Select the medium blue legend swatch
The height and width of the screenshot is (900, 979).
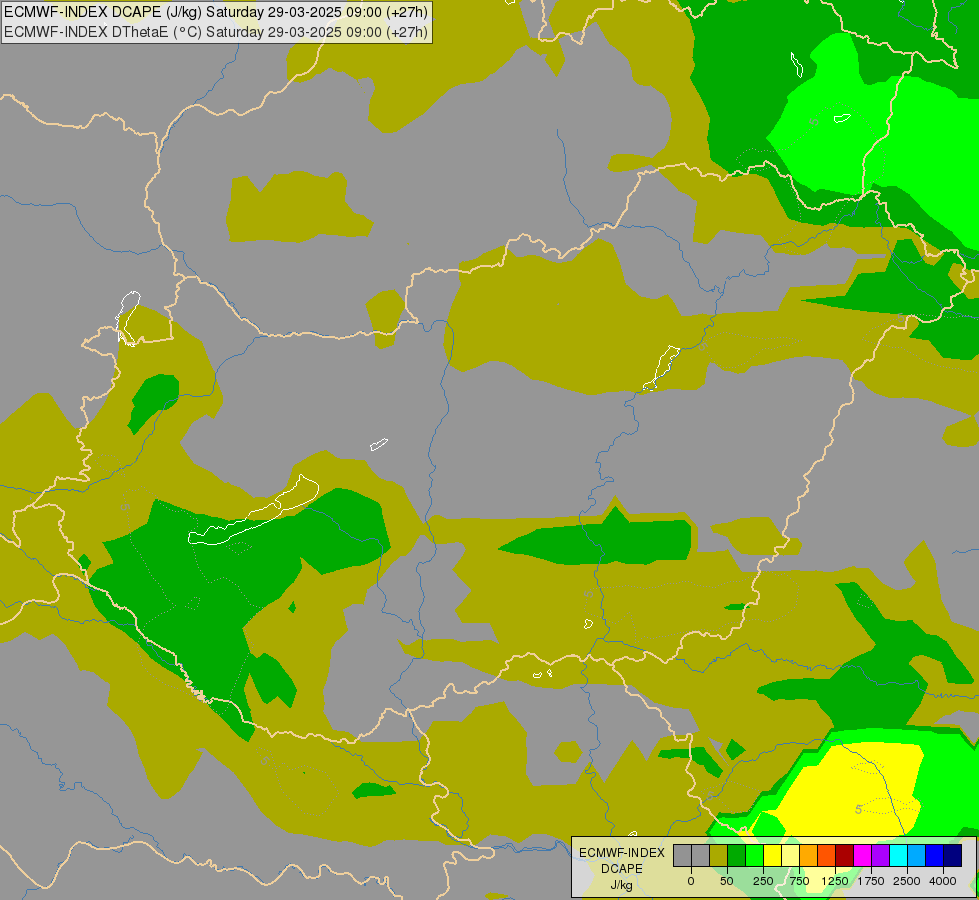(x=935, y=855)
